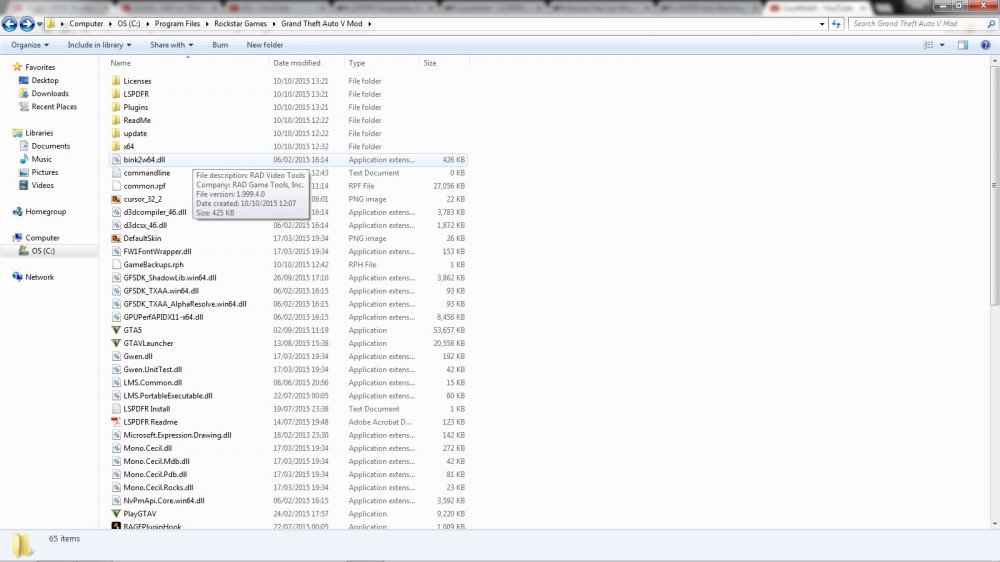
Task: Expand breadcrumb arrow after Grand Theft Auto V Mod
Action: click(x=369, y=24)
